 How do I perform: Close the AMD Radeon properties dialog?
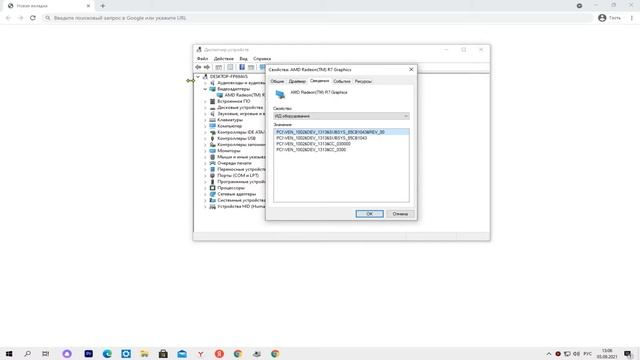[x=411, y=70]
